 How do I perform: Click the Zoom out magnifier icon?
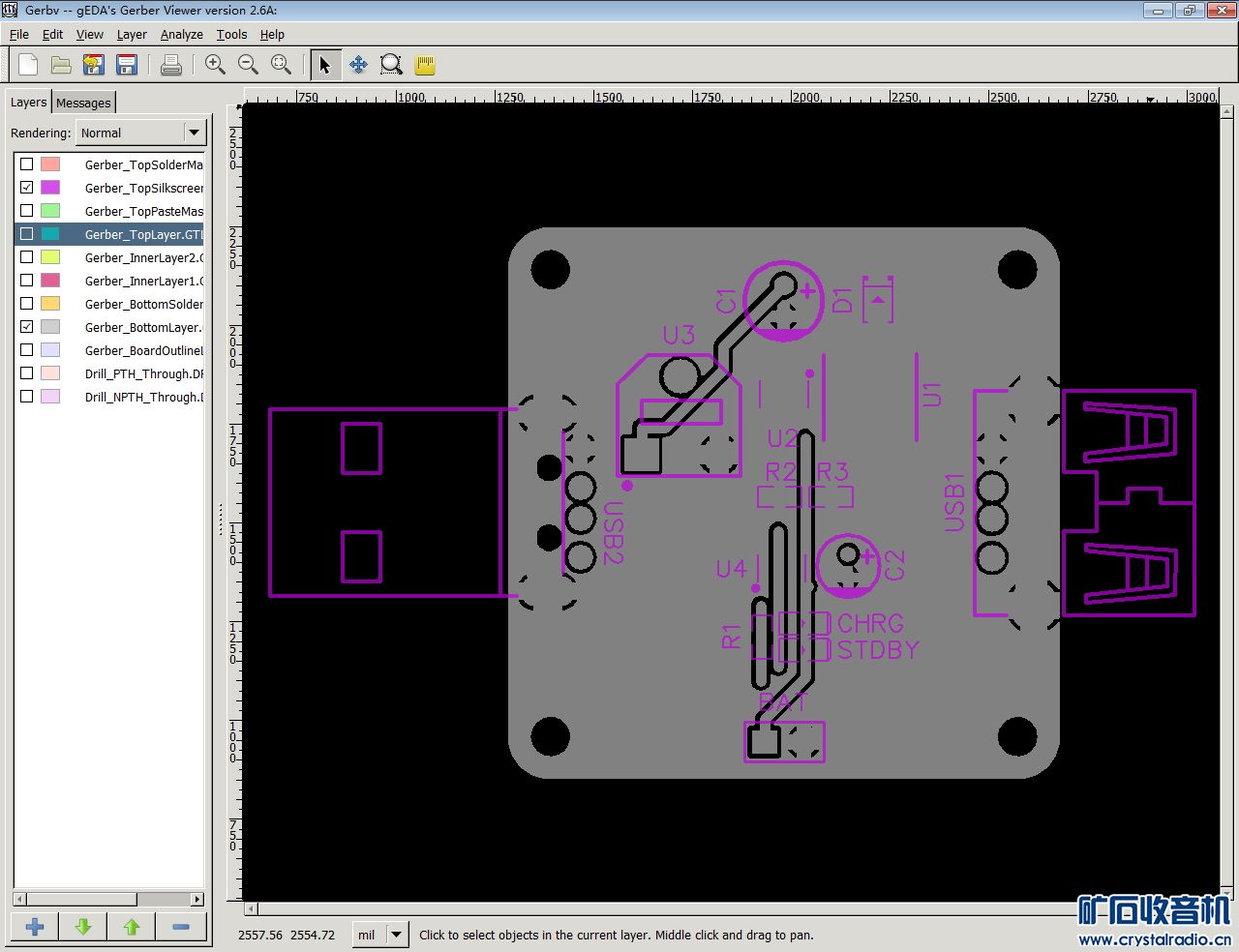tap(248, 65)
